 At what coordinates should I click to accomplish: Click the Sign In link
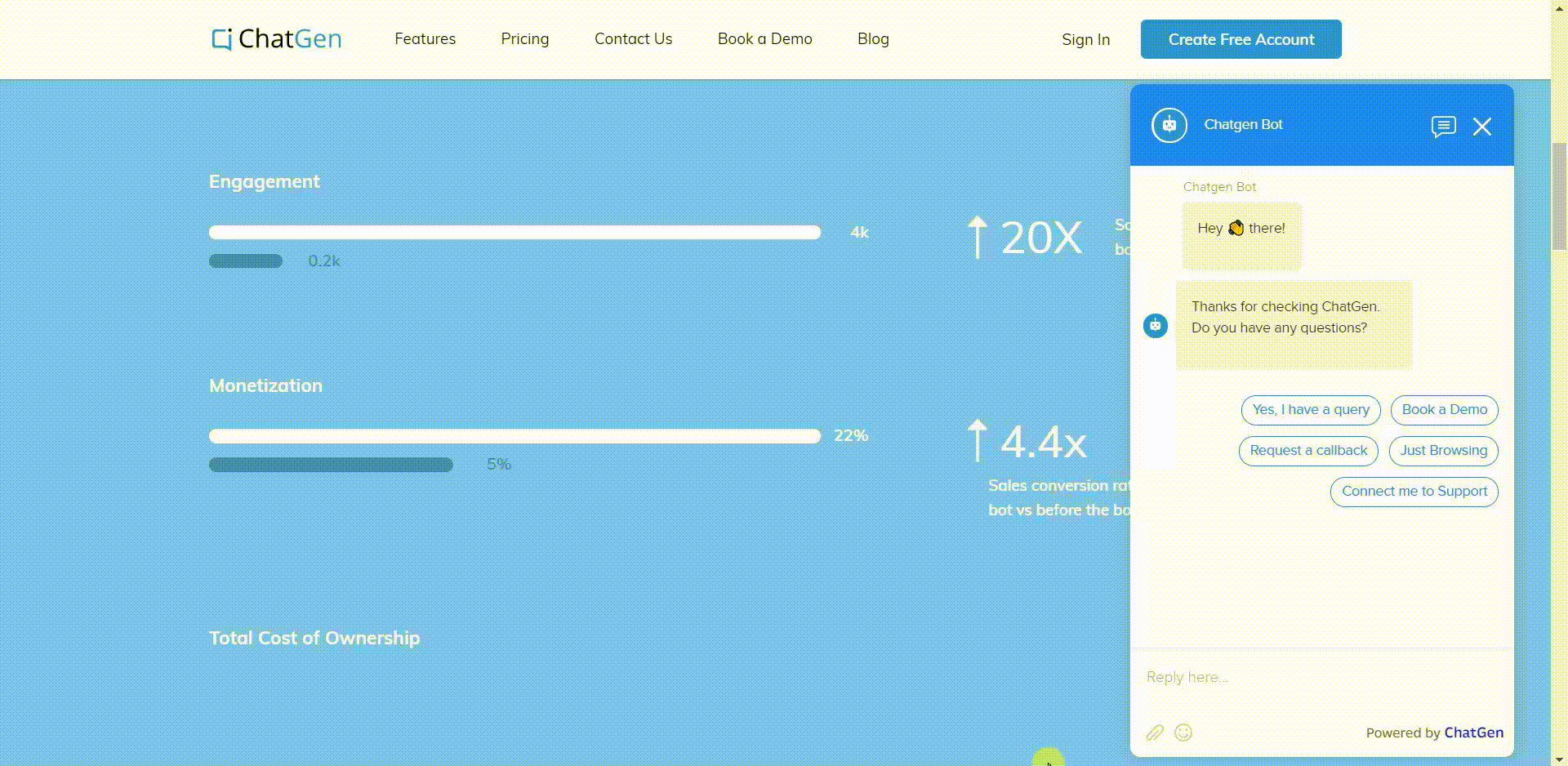pyautogui.click(x=1085, y=39)
